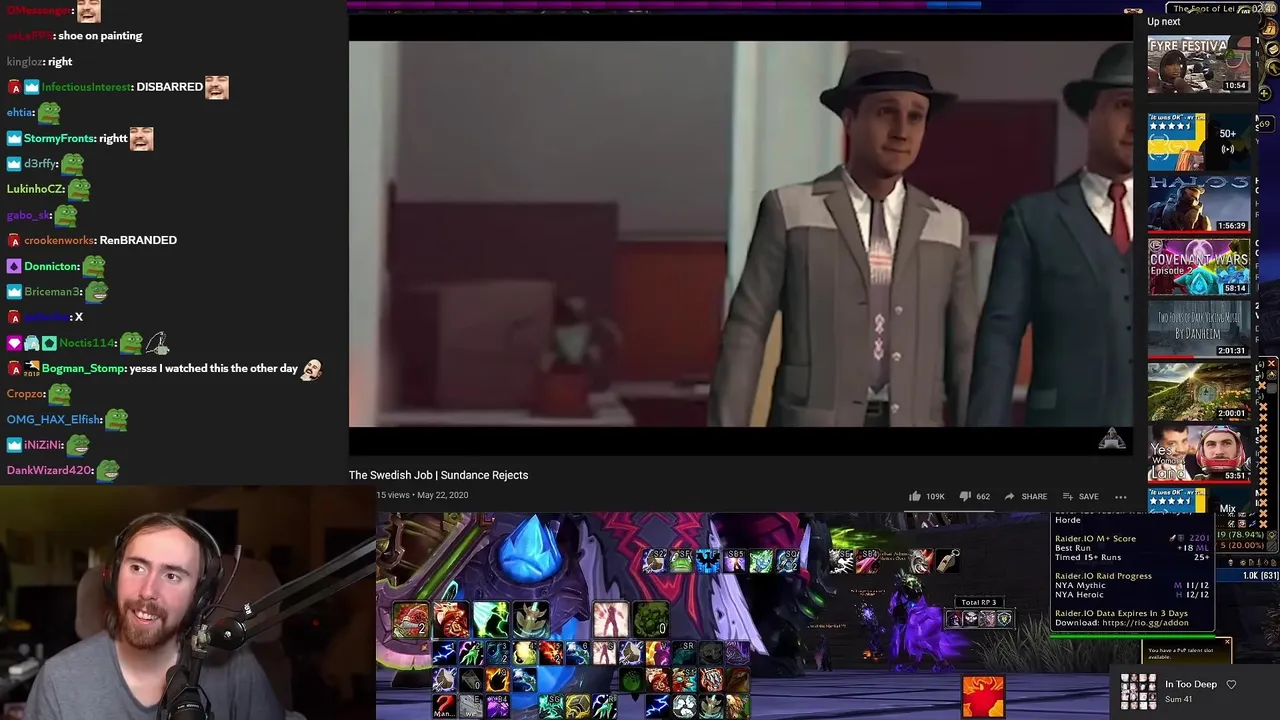Image resolution: width=1280 pixels, height=720 pixels.
Task: Click the 'Up next' heading
Action: tap(1164, 21)
